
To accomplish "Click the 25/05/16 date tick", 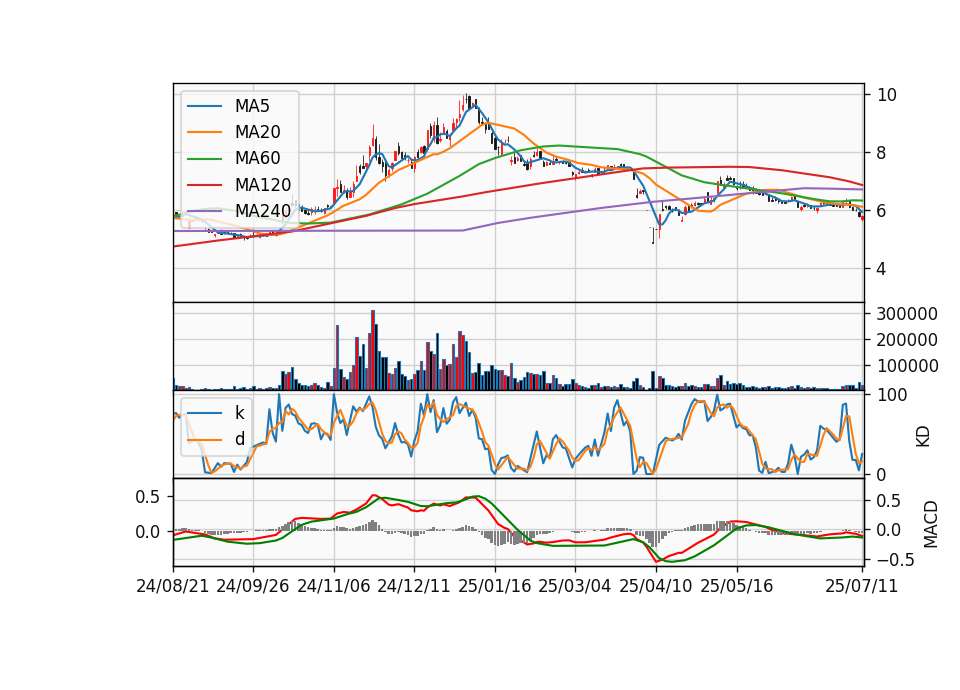I will tap(737, 586).
